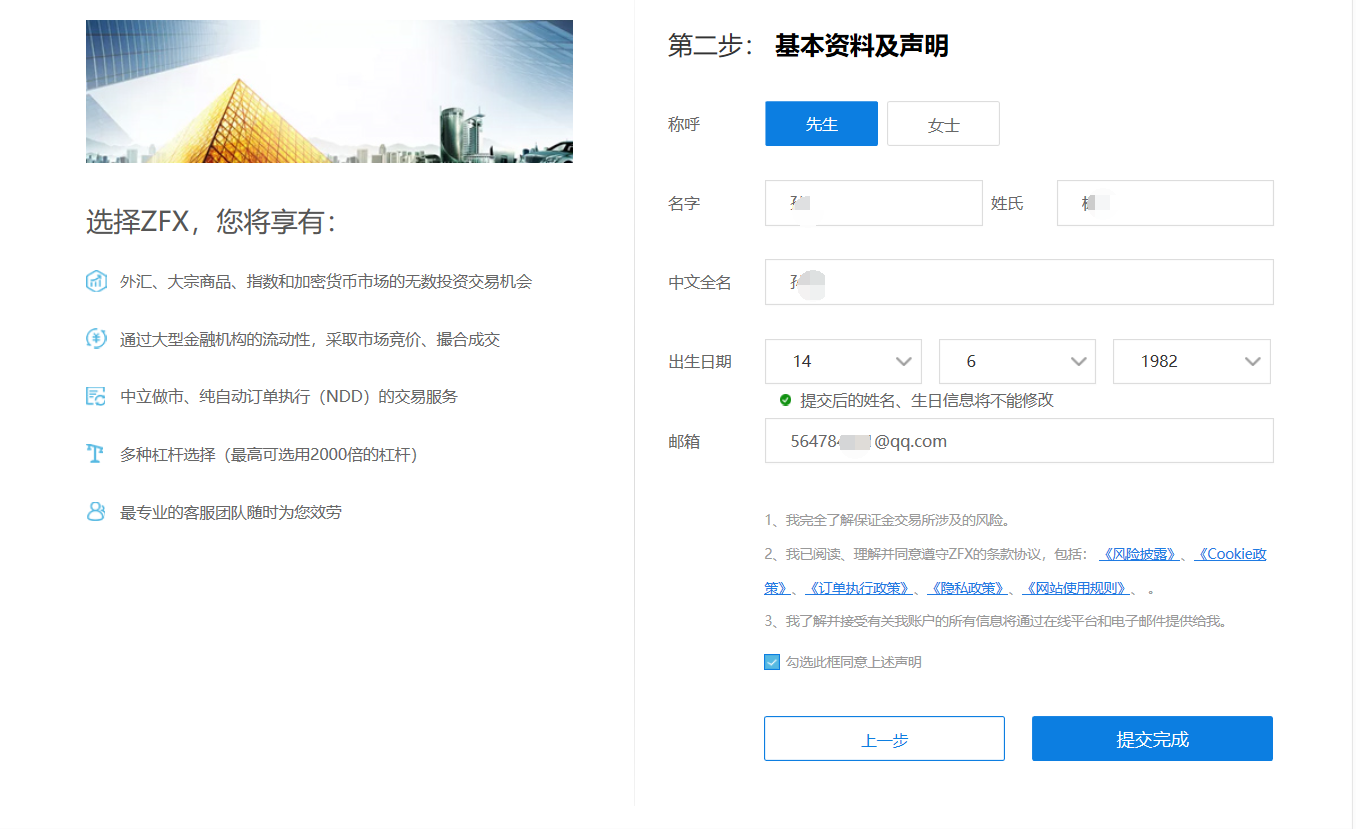Open the 《订单执行政策》 link

pyautogui.click(x=858, y=588)
